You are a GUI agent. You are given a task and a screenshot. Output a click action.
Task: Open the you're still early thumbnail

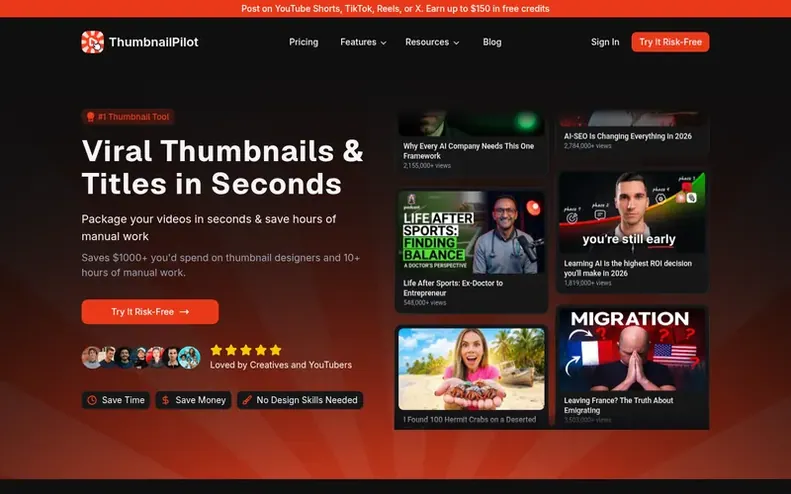(x=632, y=213)
